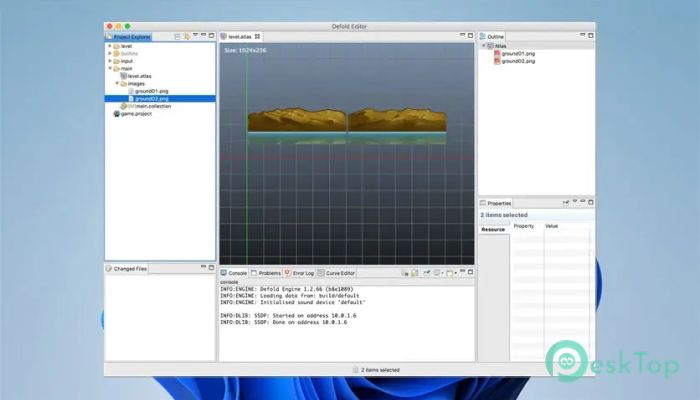Collapse the main folder
700x400 pixels.
coord(110,68)
